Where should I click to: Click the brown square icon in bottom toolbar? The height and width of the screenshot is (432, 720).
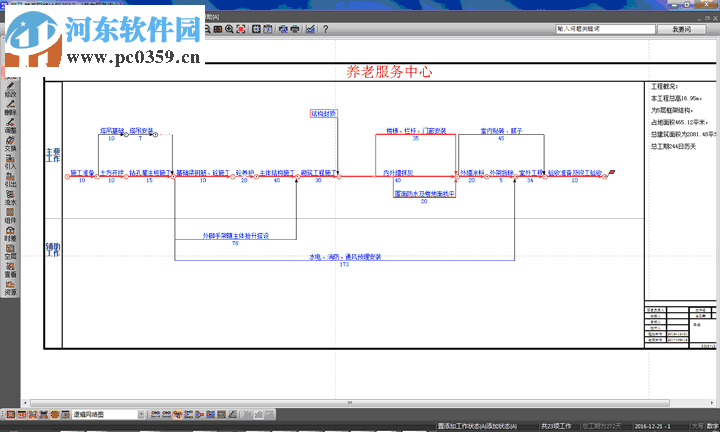[x=55, y=414]
